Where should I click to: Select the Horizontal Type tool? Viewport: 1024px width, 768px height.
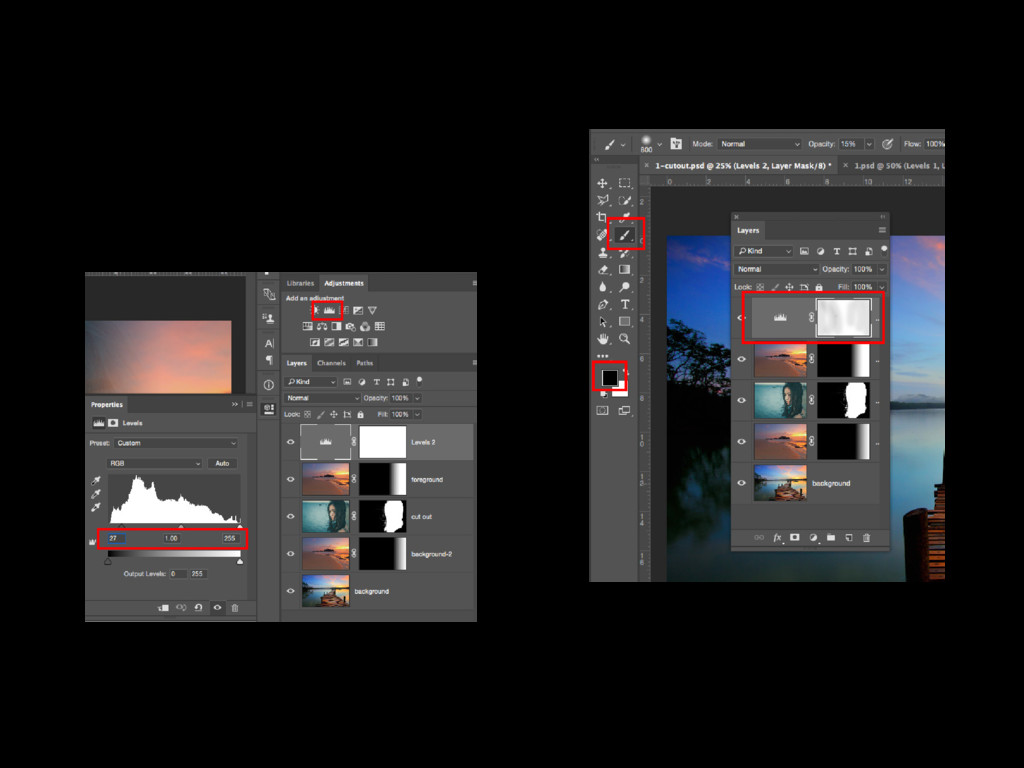coord(625,304)
